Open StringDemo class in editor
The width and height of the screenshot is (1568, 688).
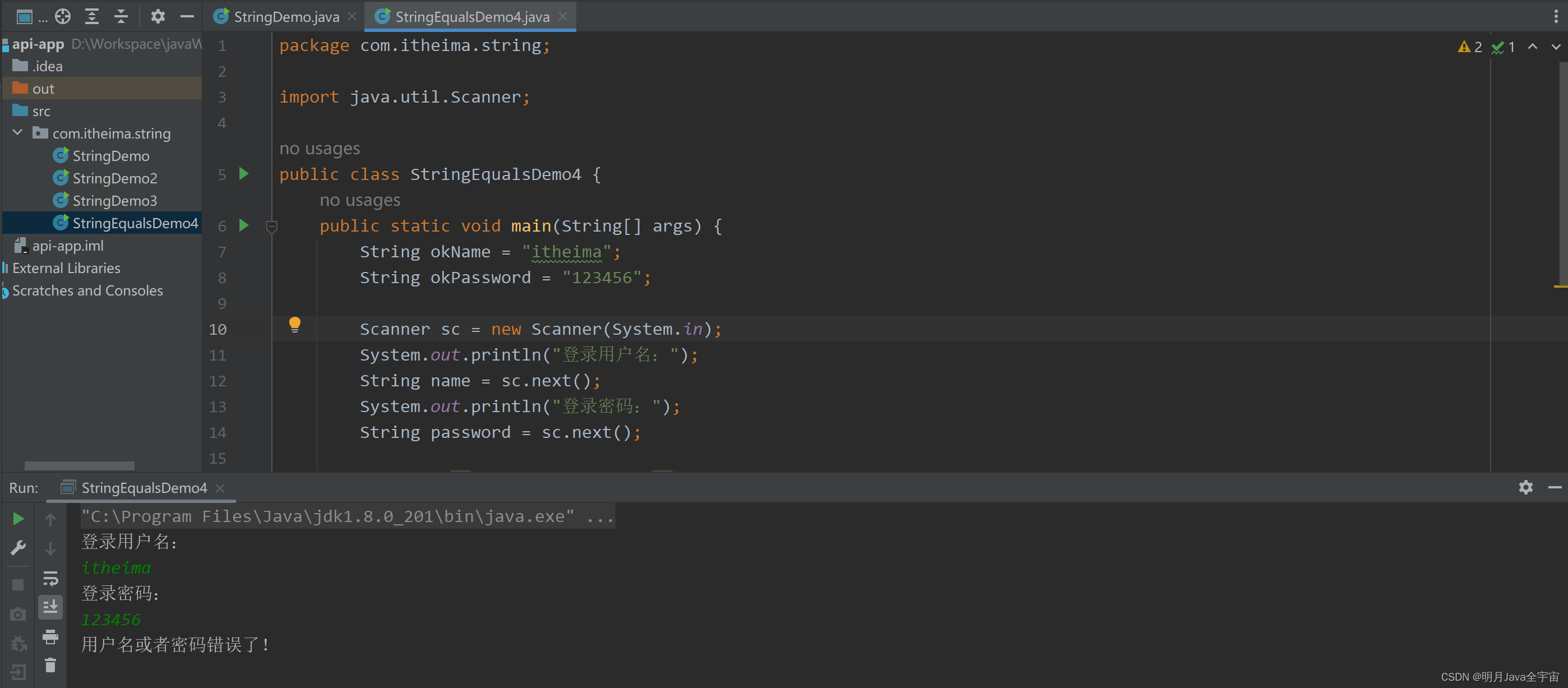point(110,155)
